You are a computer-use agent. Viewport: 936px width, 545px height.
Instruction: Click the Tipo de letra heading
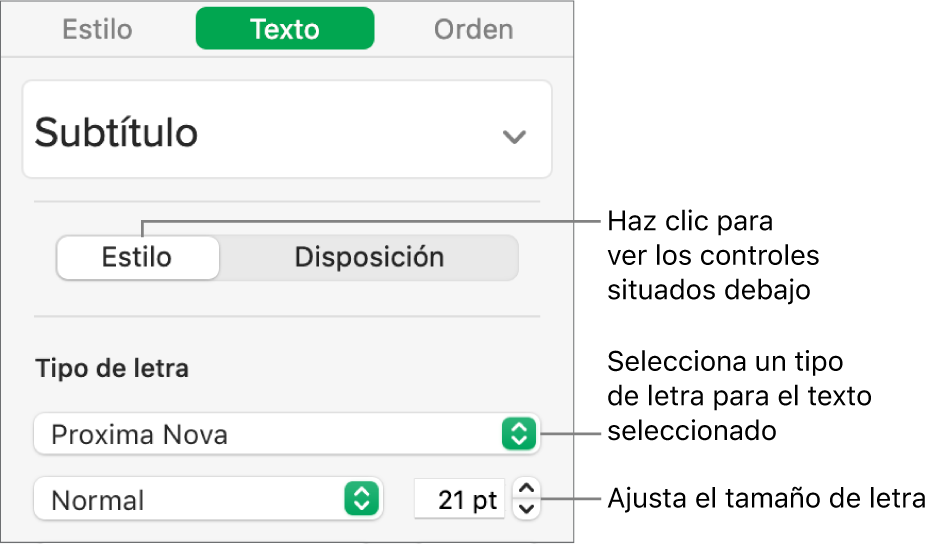tap(112, 368)
